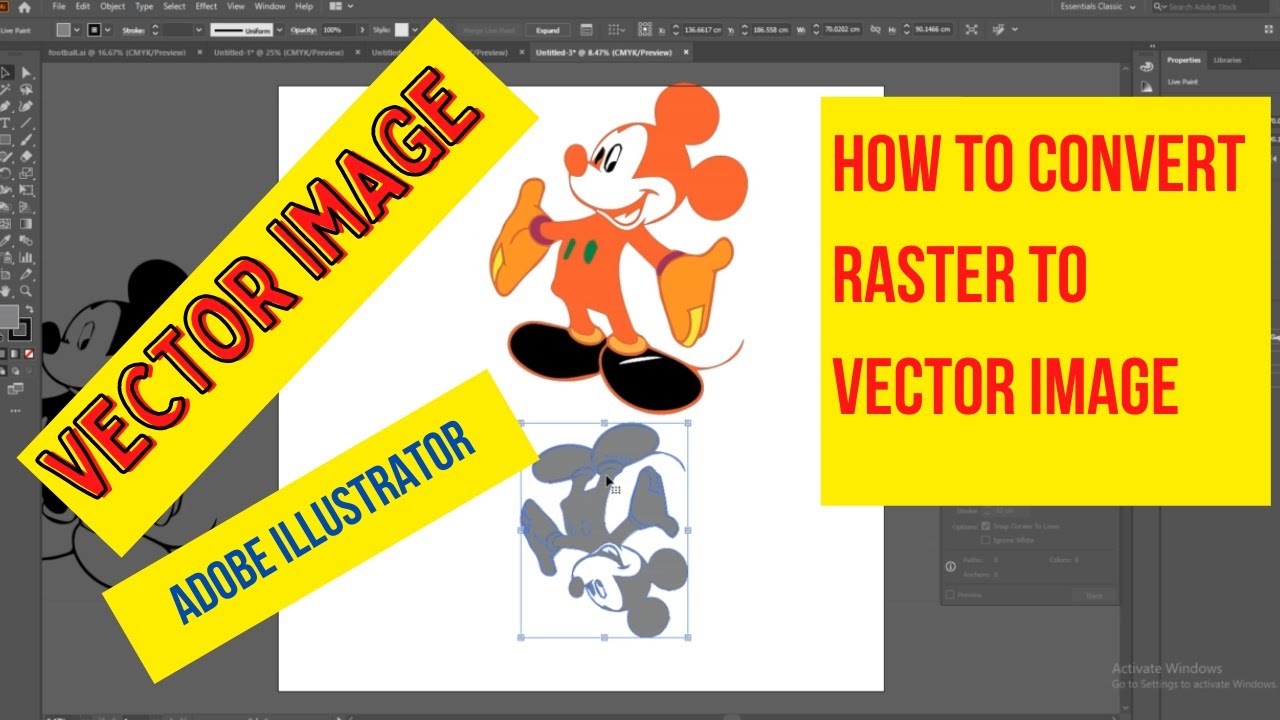
Task: Click the Fill color box in toolbar
Action: (9, 319)
